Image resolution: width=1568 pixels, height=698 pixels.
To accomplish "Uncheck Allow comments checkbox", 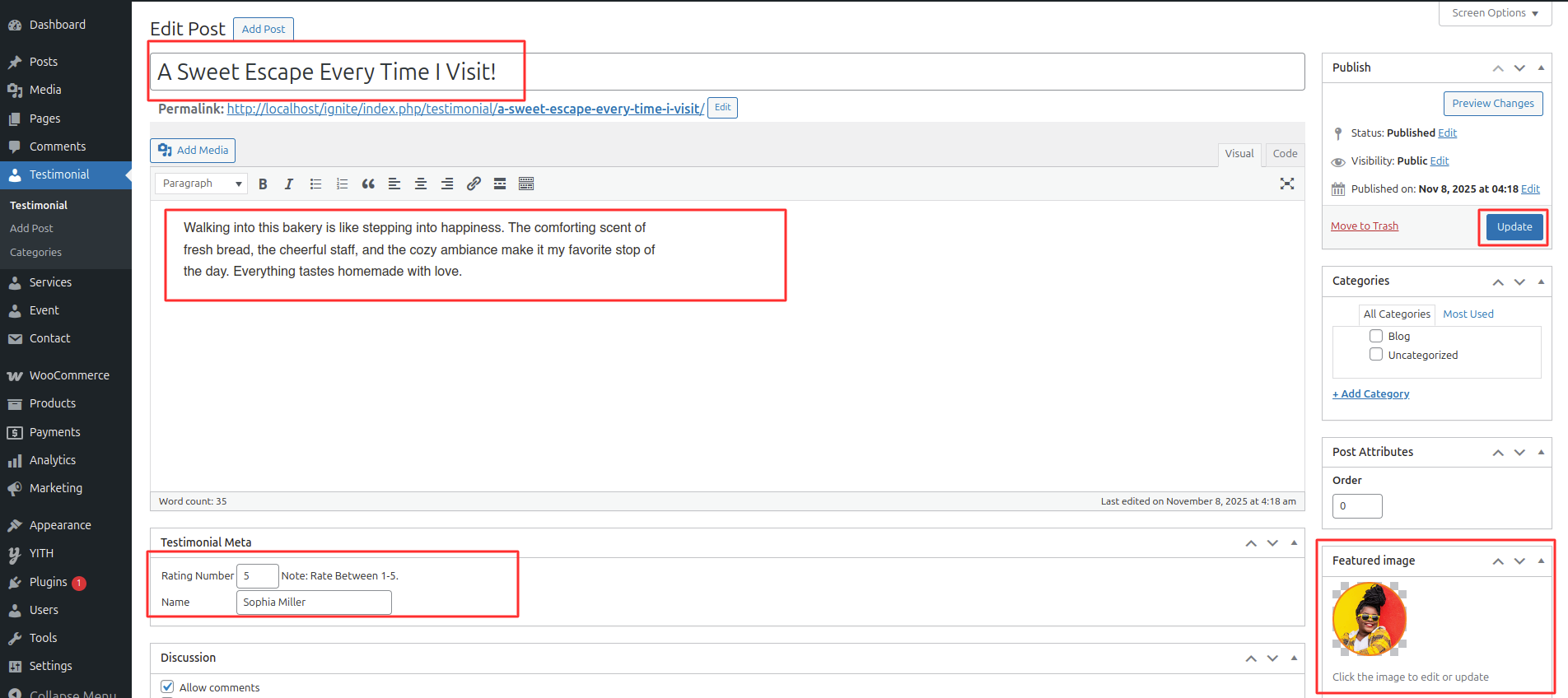I will [x=168, y=687].
